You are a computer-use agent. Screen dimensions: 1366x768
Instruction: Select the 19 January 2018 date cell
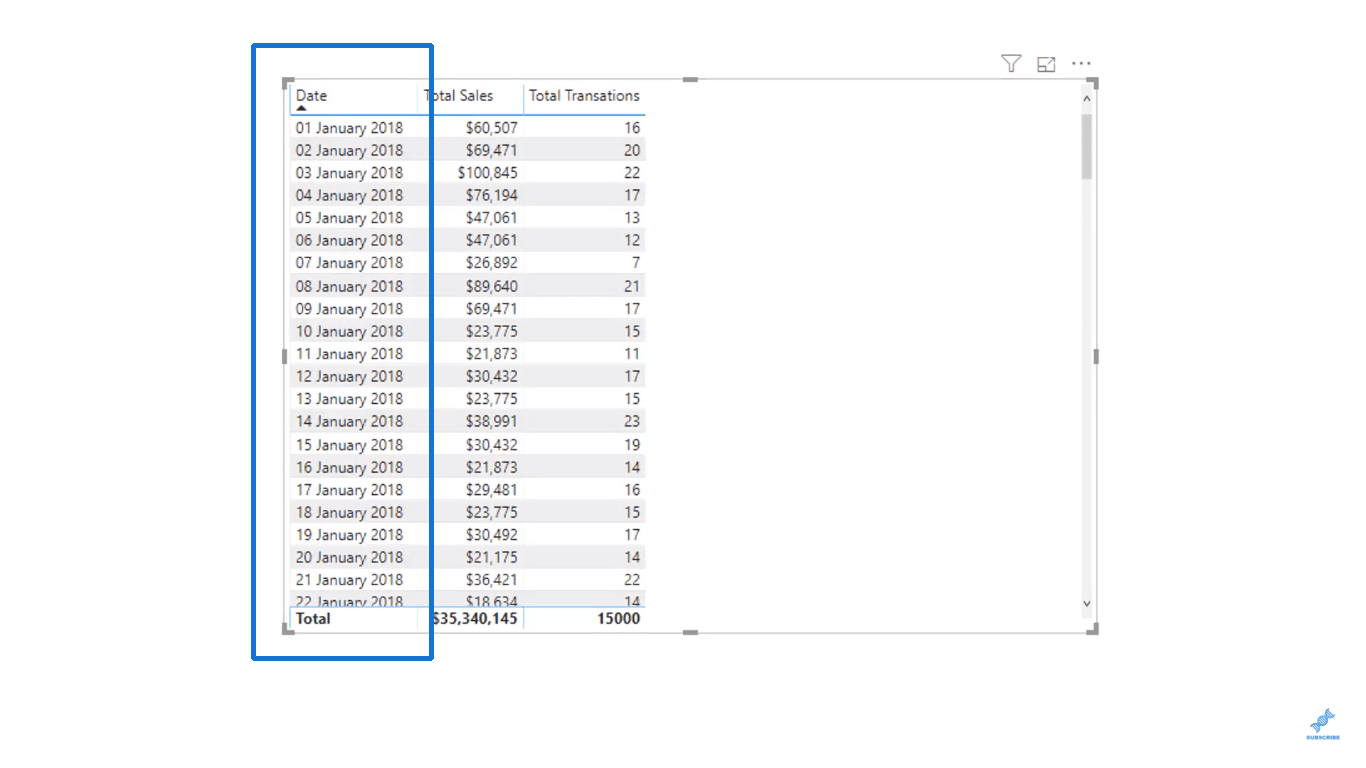click(349, 535)
